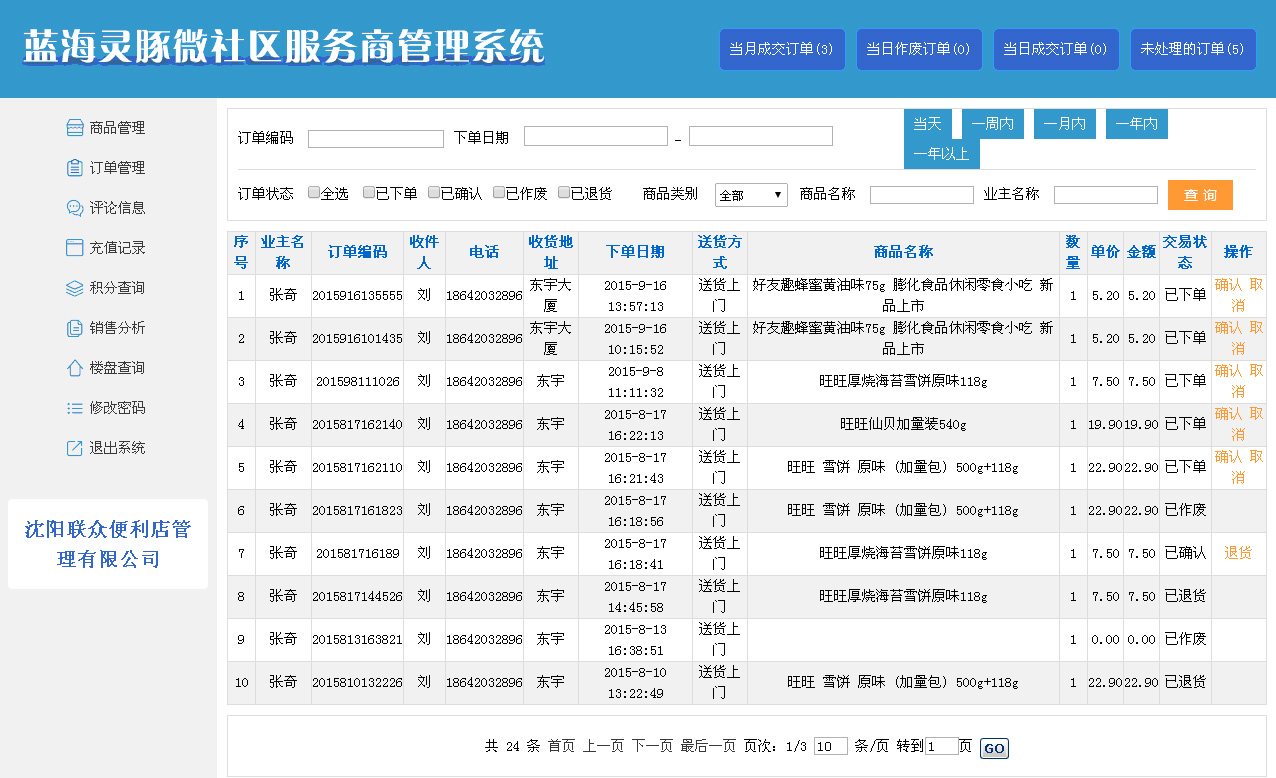Select 退出系统 to log out

[117, 448]
